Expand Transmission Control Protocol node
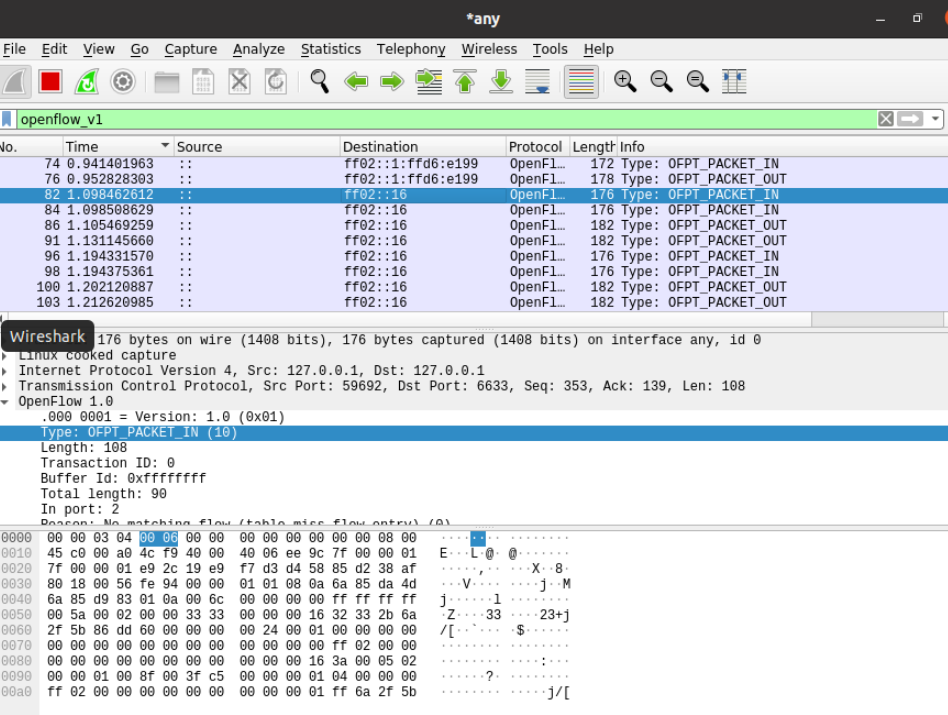 (x=5, y=386)
